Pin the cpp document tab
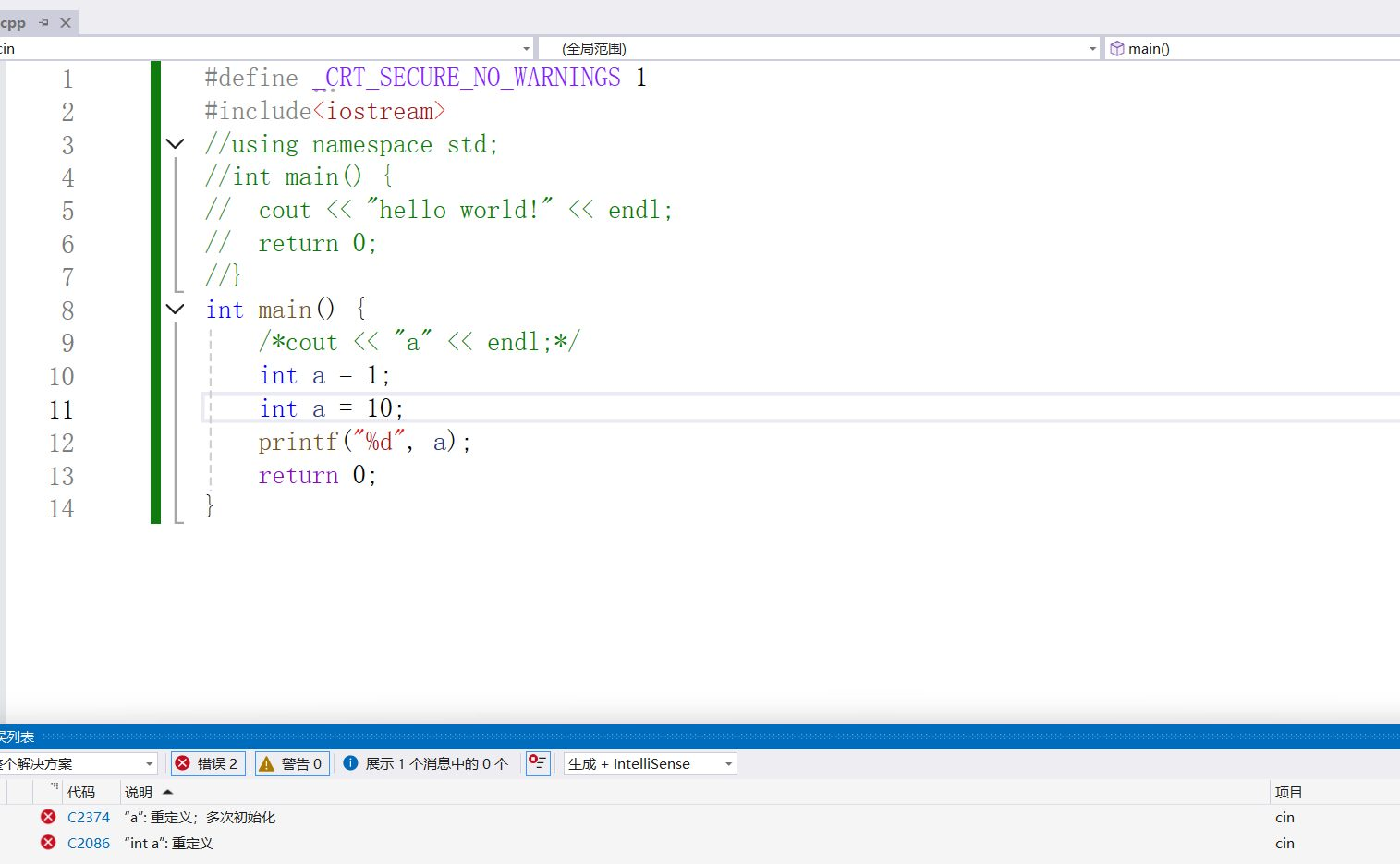The width and height of the screenshot is (1400, 864). point(43,23)
